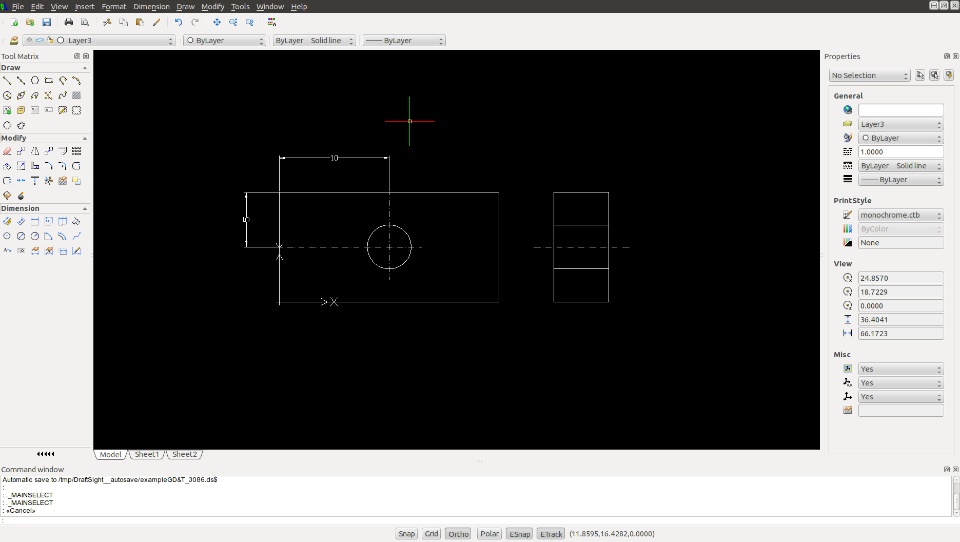Toggle Ortho mode in status bar
This screenshot has width=960, height=542.
(458, 533)
